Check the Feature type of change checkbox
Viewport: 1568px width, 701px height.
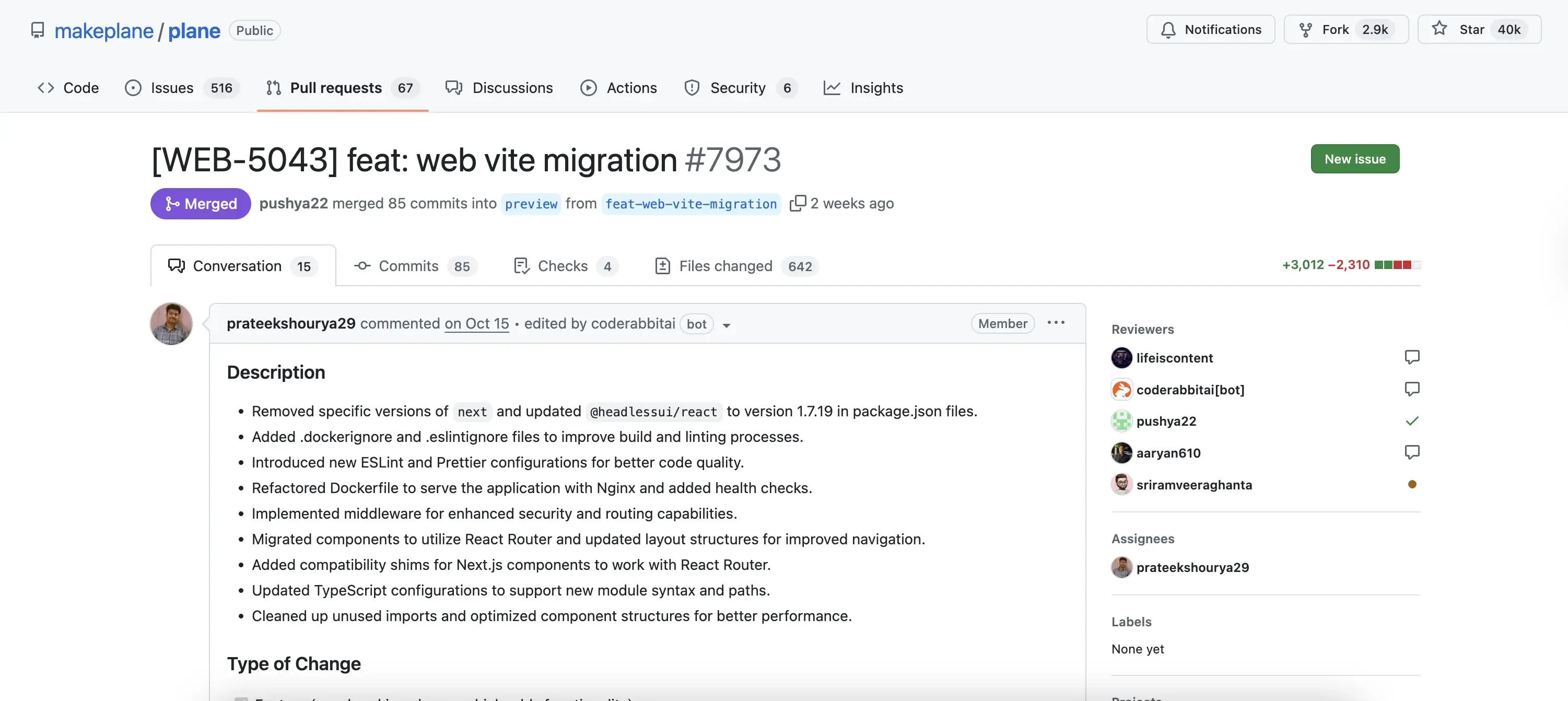(242, 698)
